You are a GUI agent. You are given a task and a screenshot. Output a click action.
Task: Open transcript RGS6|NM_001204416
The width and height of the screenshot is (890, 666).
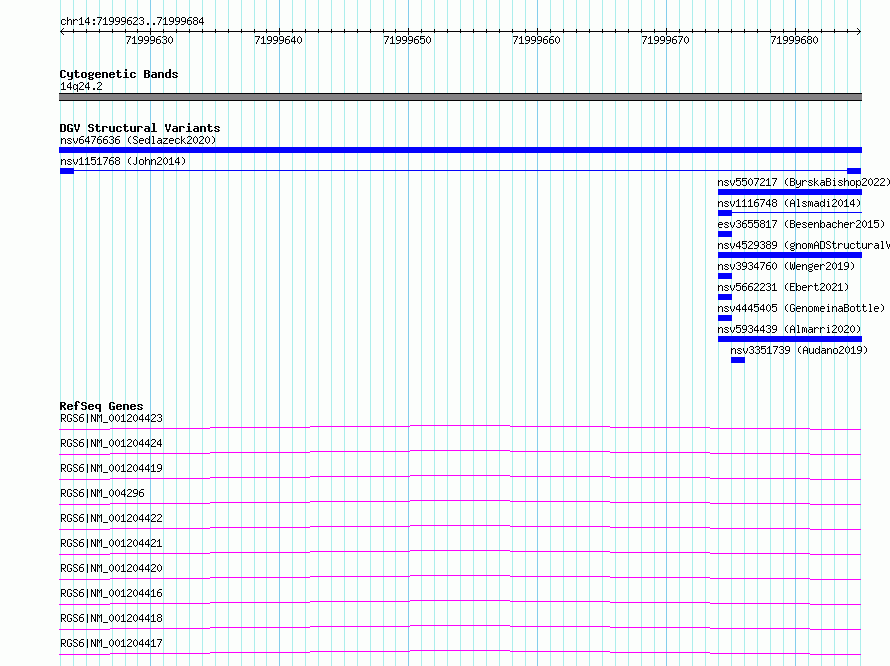111,593
